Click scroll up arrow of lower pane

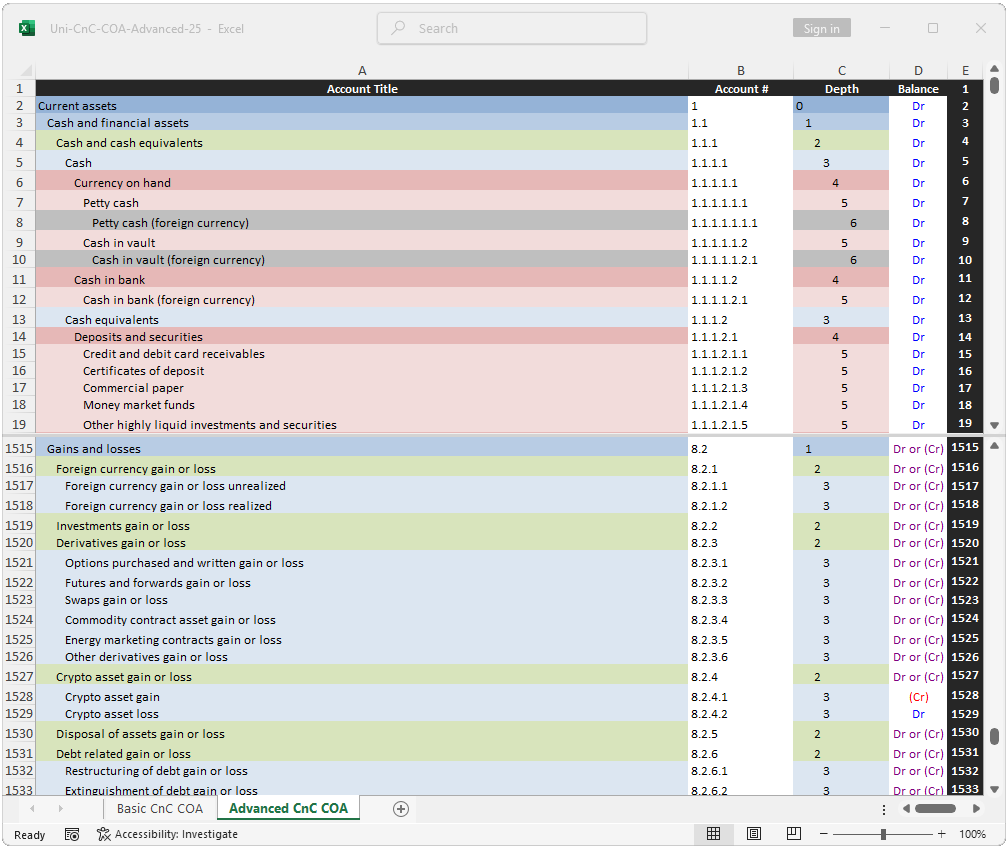coord(994,445)
